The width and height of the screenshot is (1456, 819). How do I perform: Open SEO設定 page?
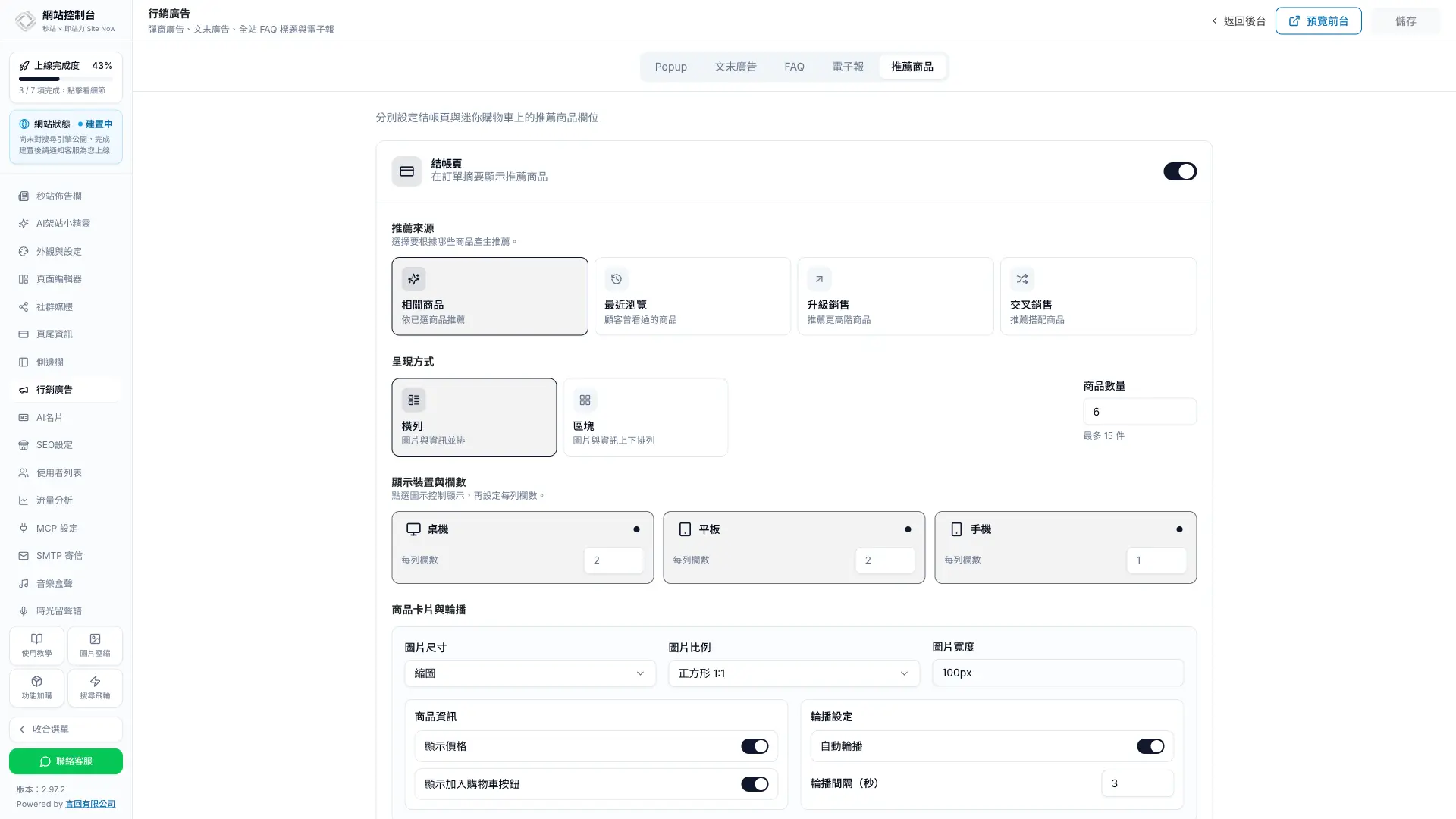coord(66,445)
